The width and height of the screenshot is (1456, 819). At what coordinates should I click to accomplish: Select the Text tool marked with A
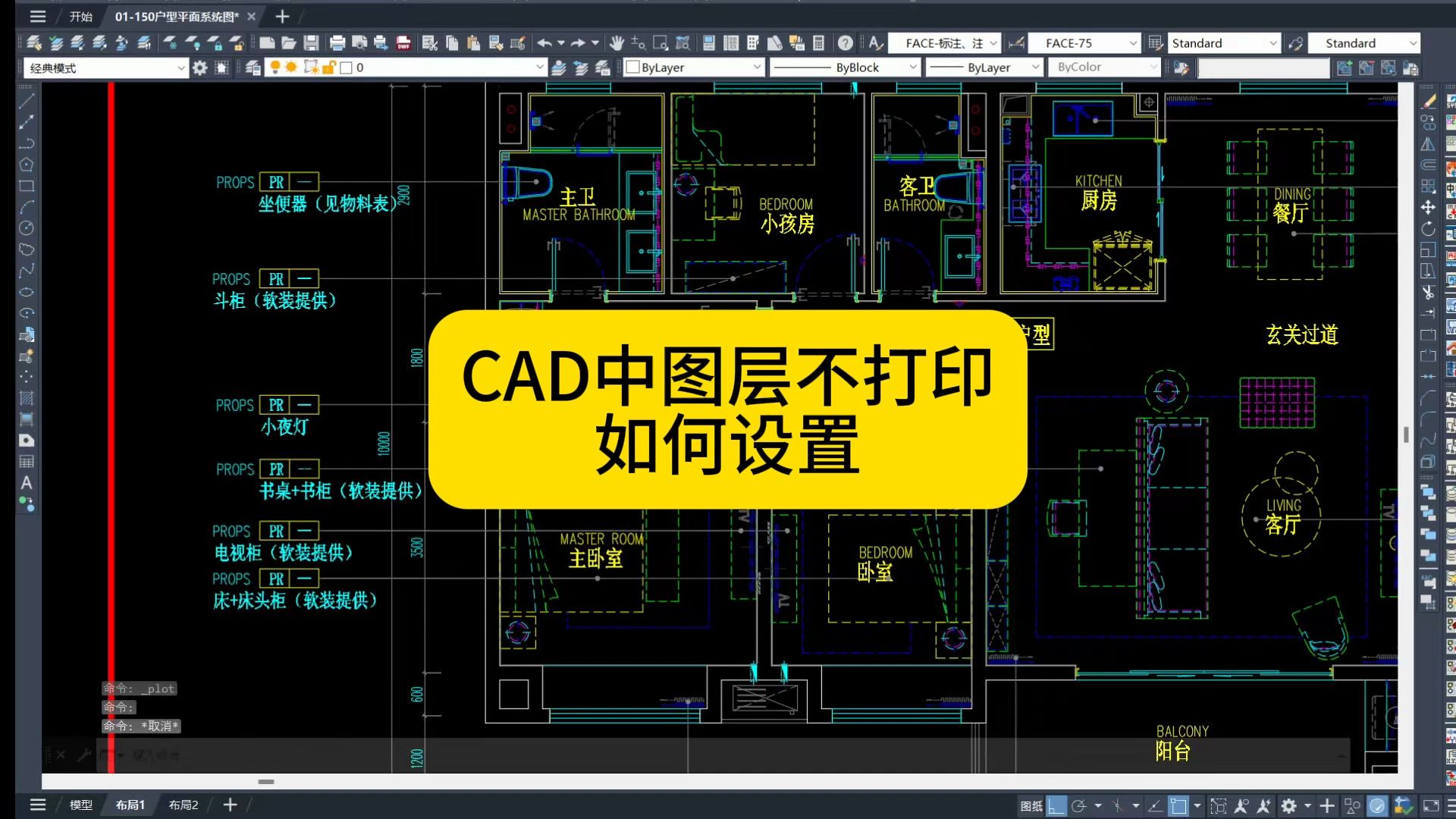tap(27, 483)
